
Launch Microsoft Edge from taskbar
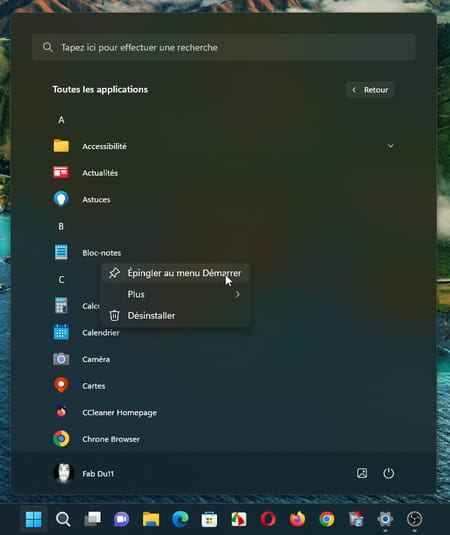click(180, 519)
